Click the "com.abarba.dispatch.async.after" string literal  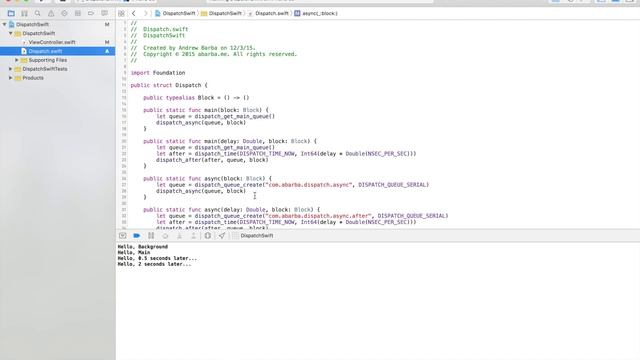coord(318,216)
